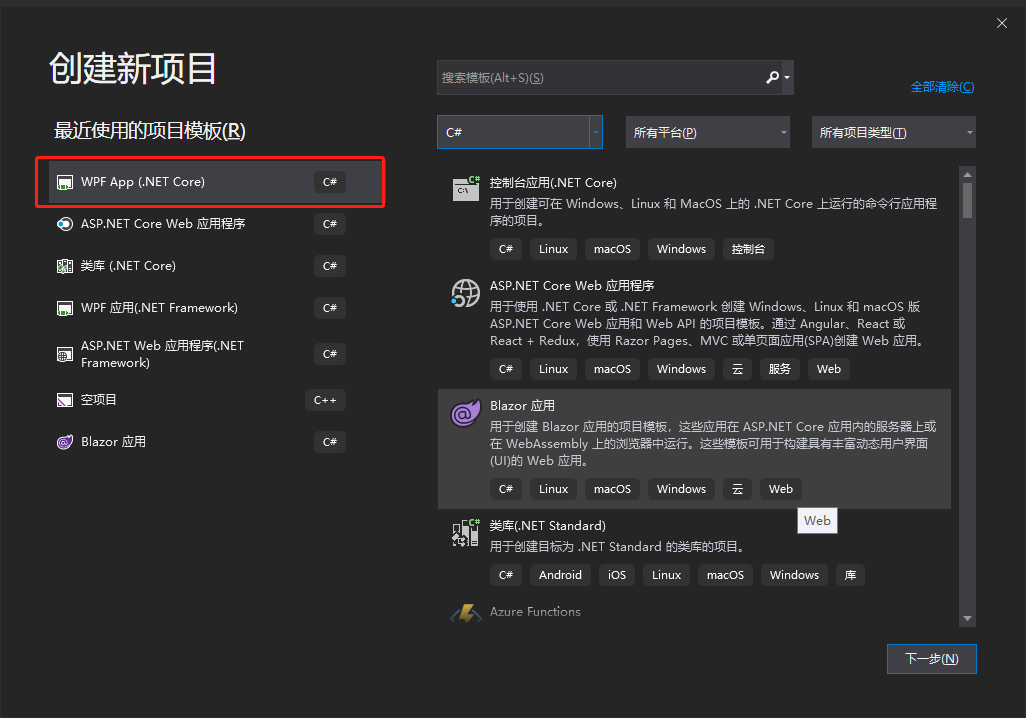1026x718 pixels.
Task: Close the create new project dialog
Action: [x=1002, y=23]
